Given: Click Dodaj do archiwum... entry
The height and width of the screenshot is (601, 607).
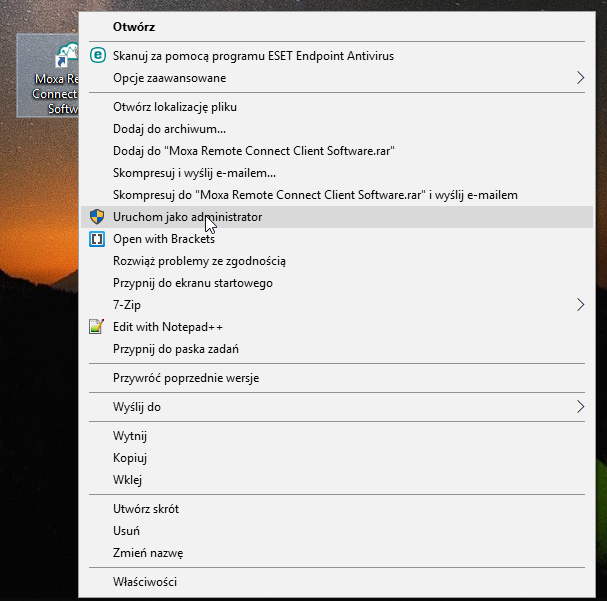Looking at the screenshot, I should [169, 129].
